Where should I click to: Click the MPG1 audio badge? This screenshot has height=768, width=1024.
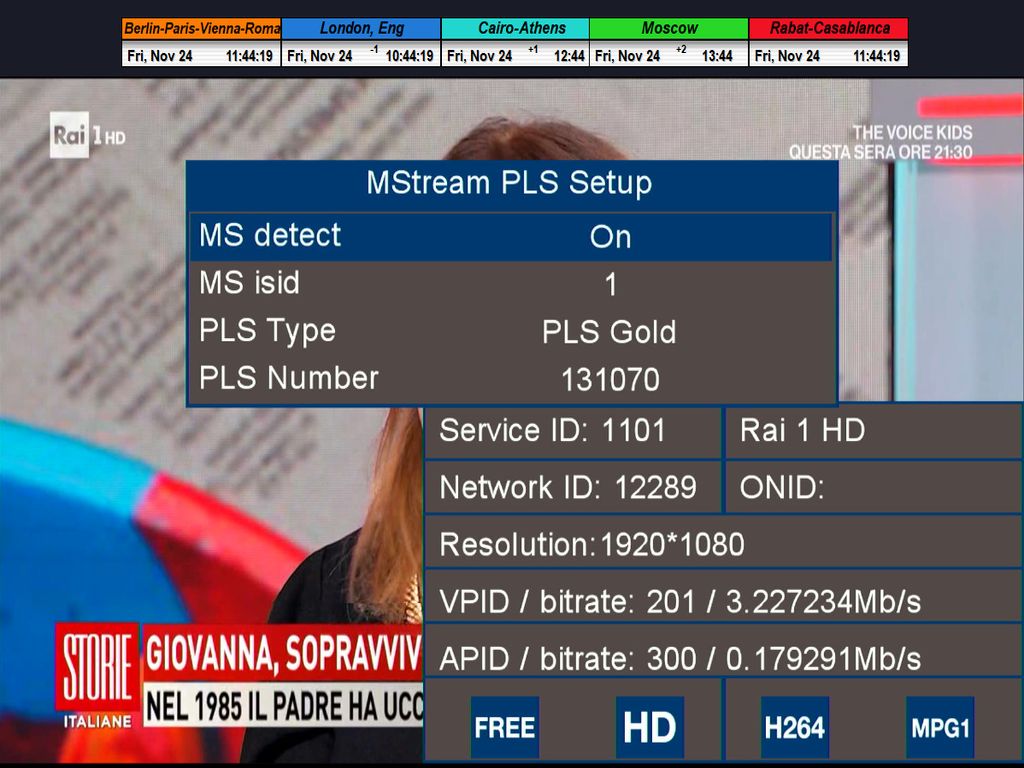click(x=940, y=727)
